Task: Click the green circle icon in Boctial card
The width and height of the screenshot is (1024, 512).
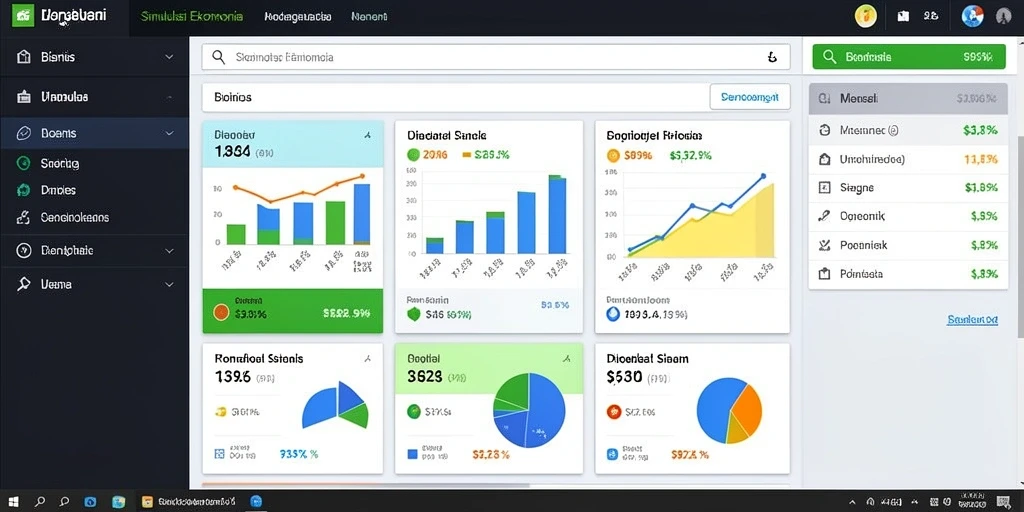Action: 413,411
